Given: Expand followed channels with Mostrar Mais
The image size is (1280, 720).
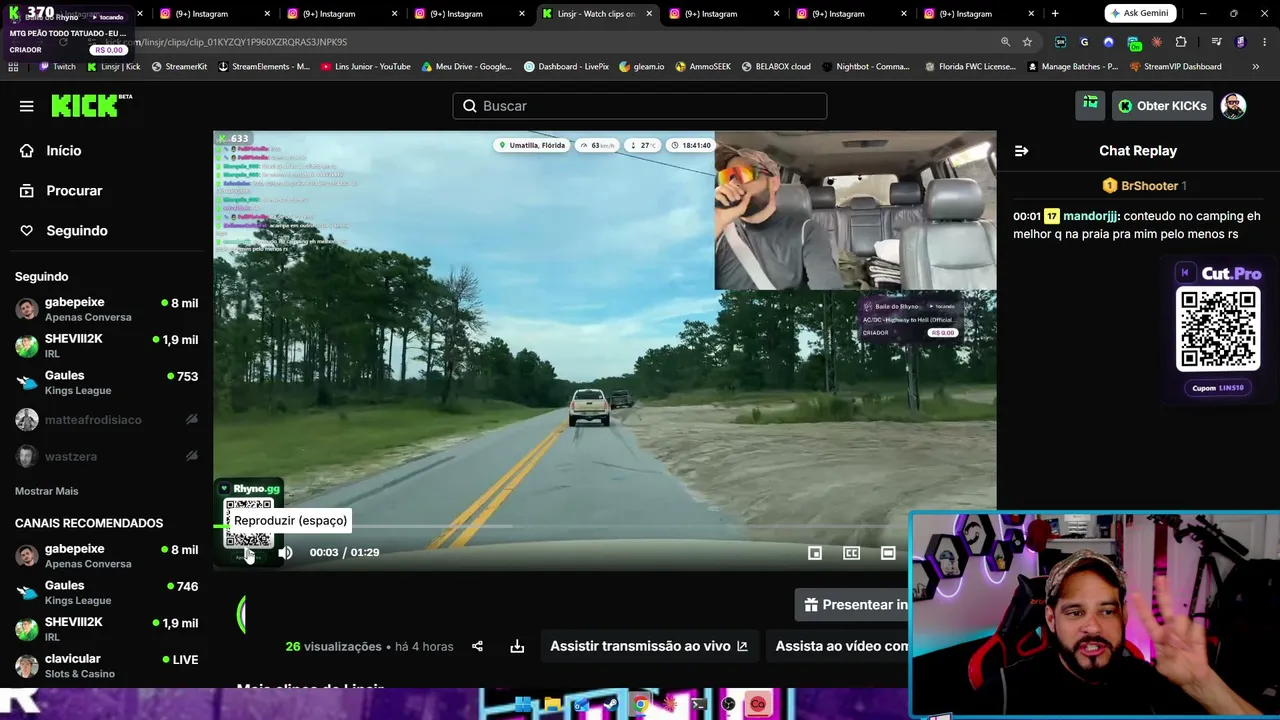Looking at the screenshot, I should click(x=46, y=491).
